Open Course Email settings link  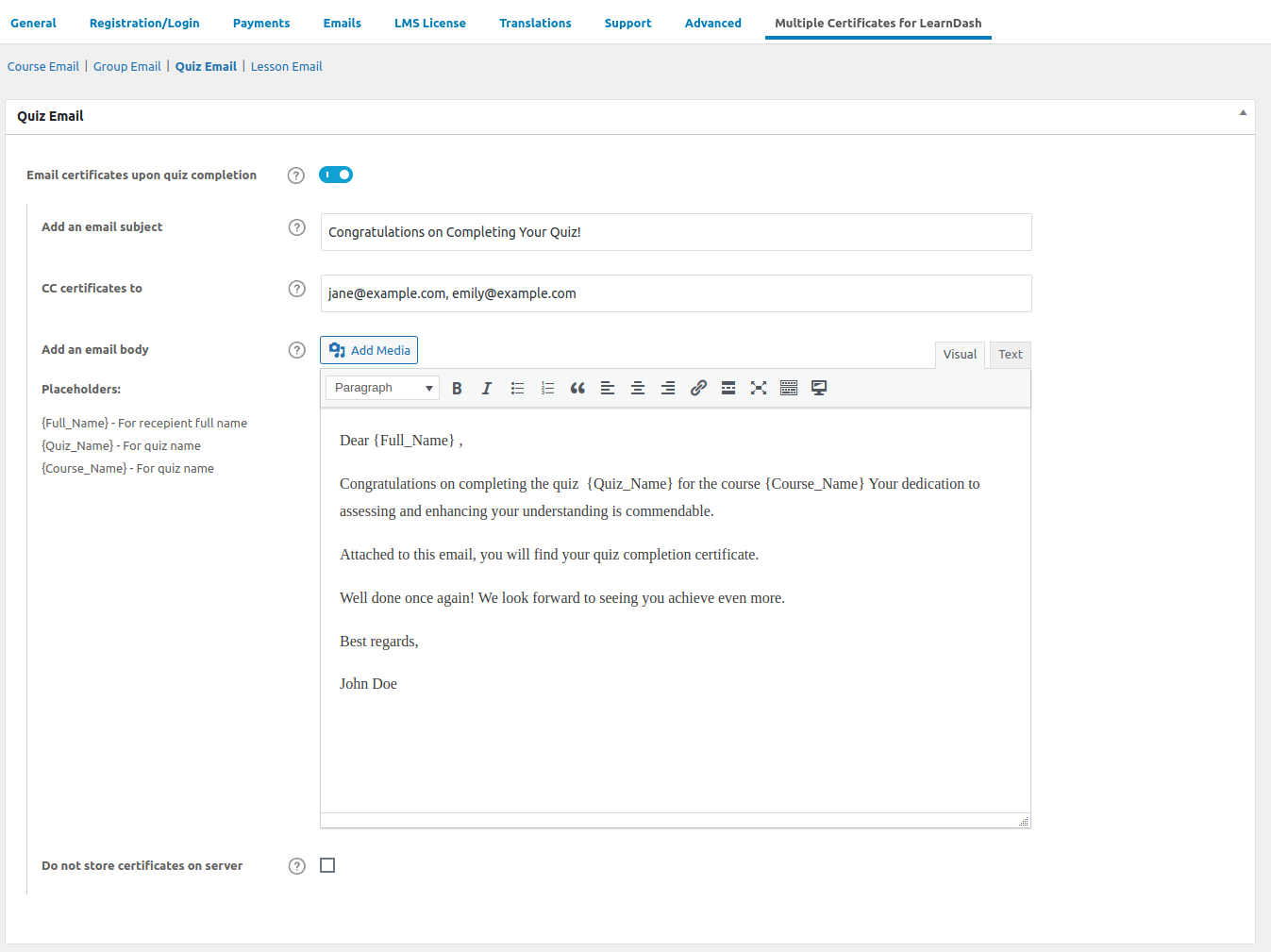[x=43, y=66]
